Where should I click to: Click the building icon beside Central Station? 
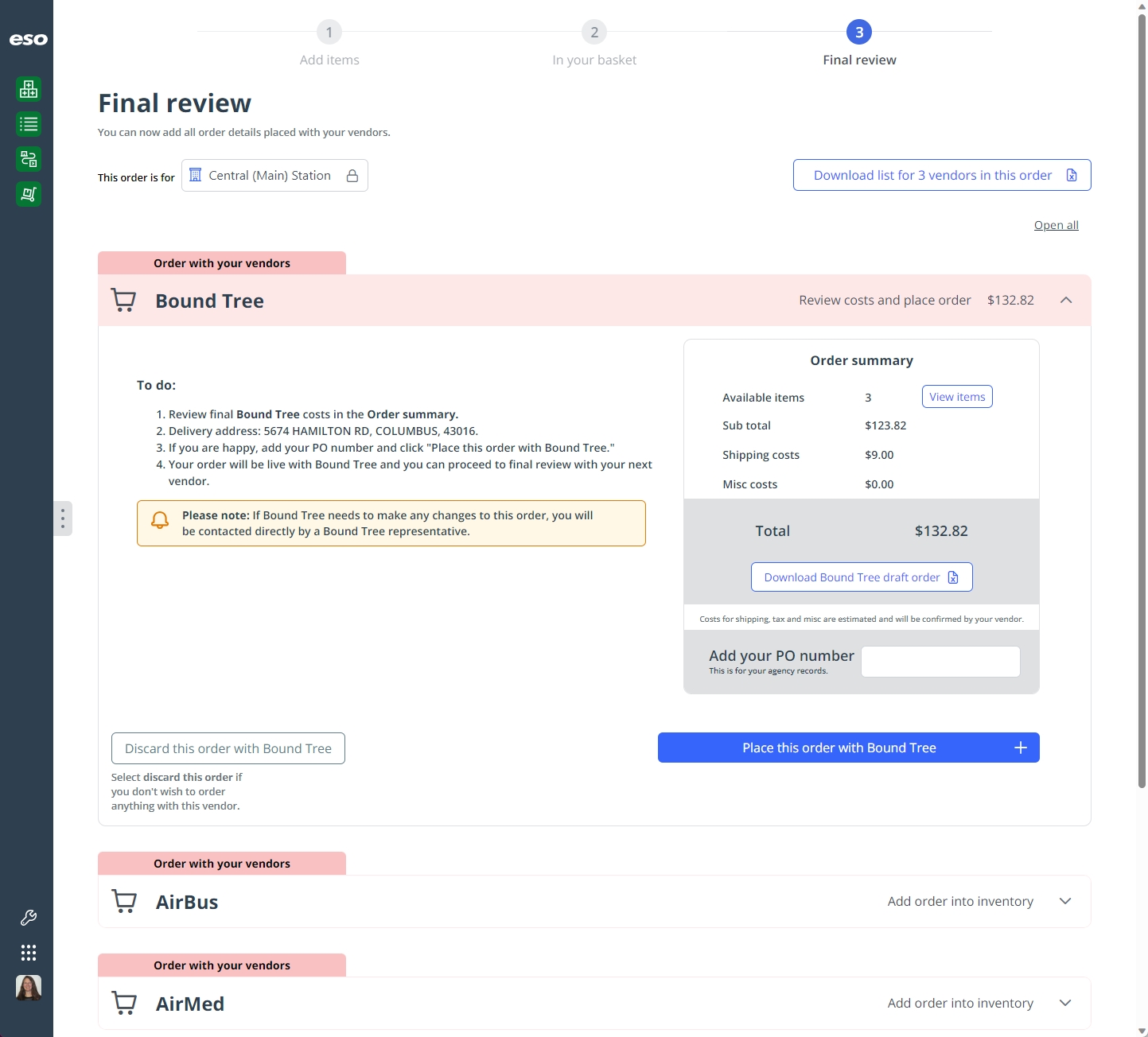(x=195, y=175)
